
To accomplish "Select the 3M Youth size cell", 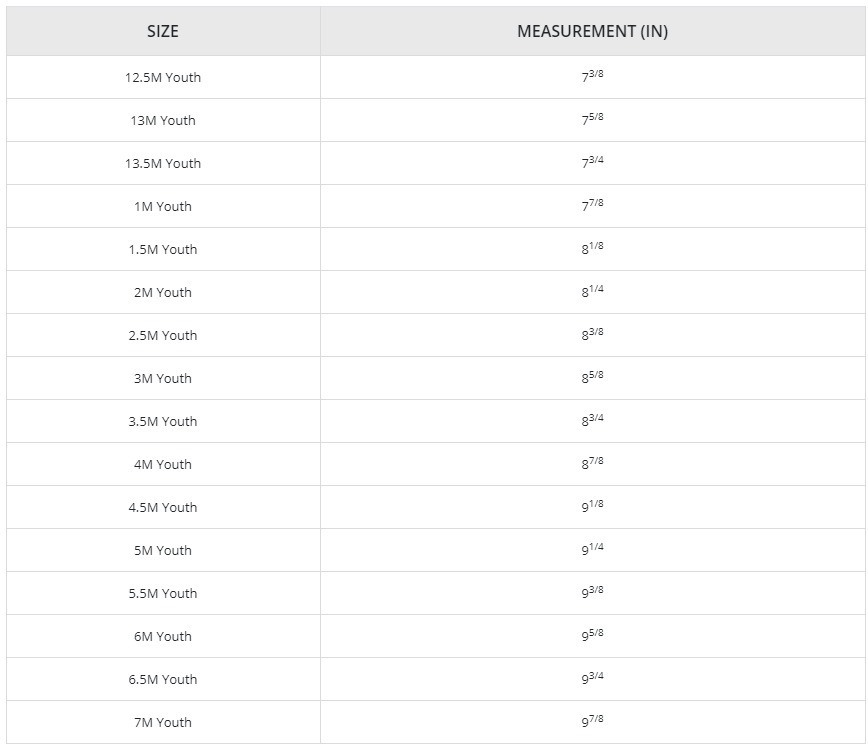I will [x=163, y=378].
